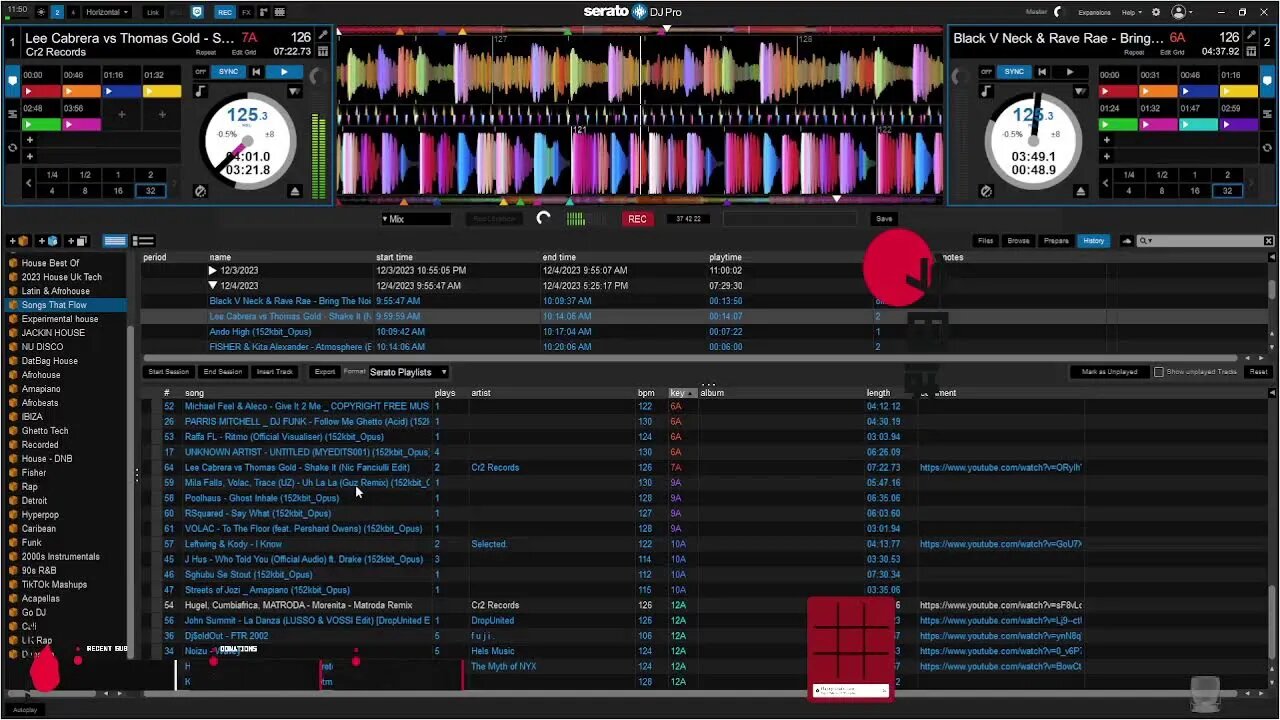Click the End Session button
Image resolution: width=1280 pixels, height=720 pixels.
(x=223, y=372)
